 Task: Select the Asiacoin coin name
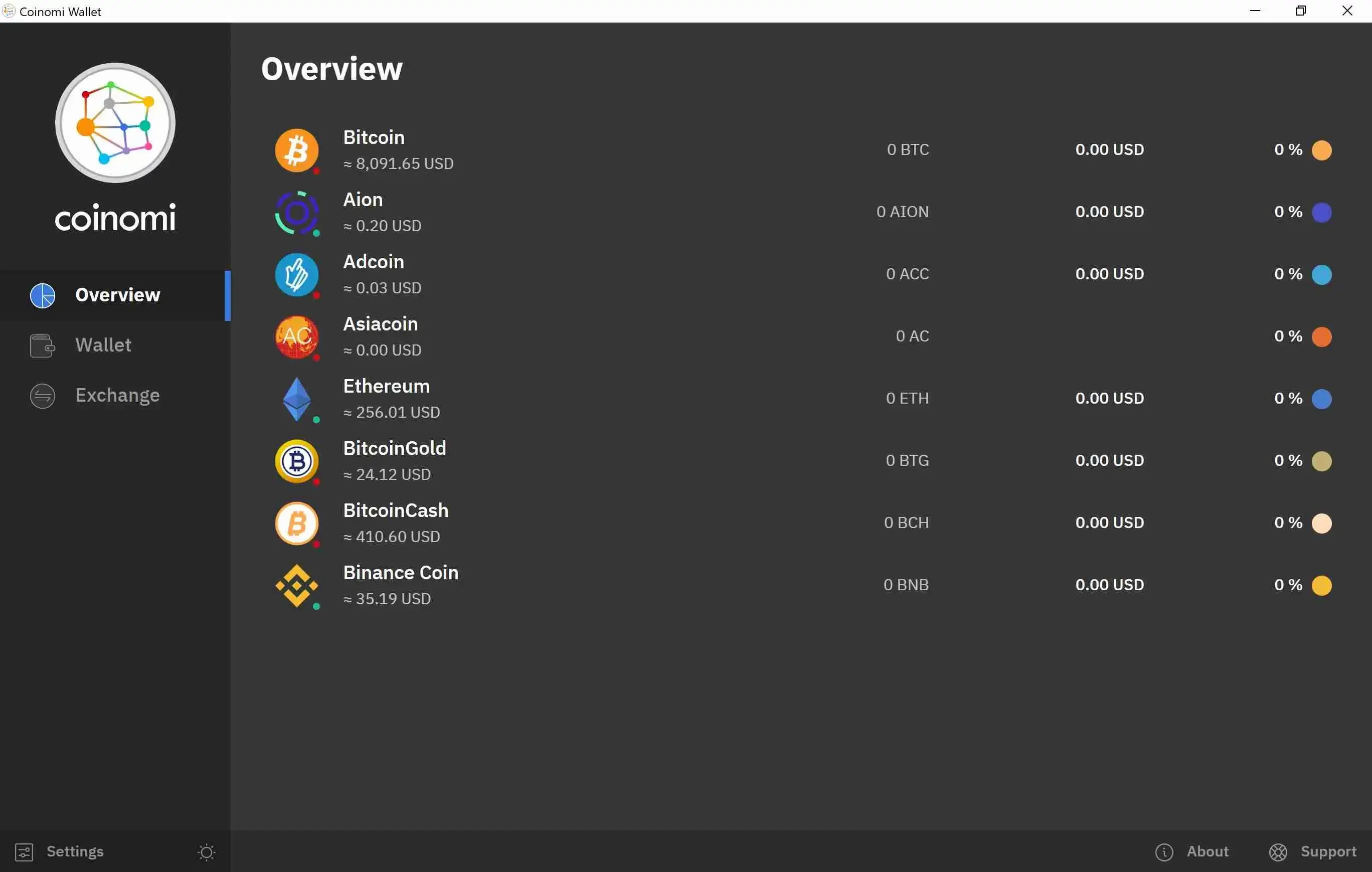pos(381,323)
